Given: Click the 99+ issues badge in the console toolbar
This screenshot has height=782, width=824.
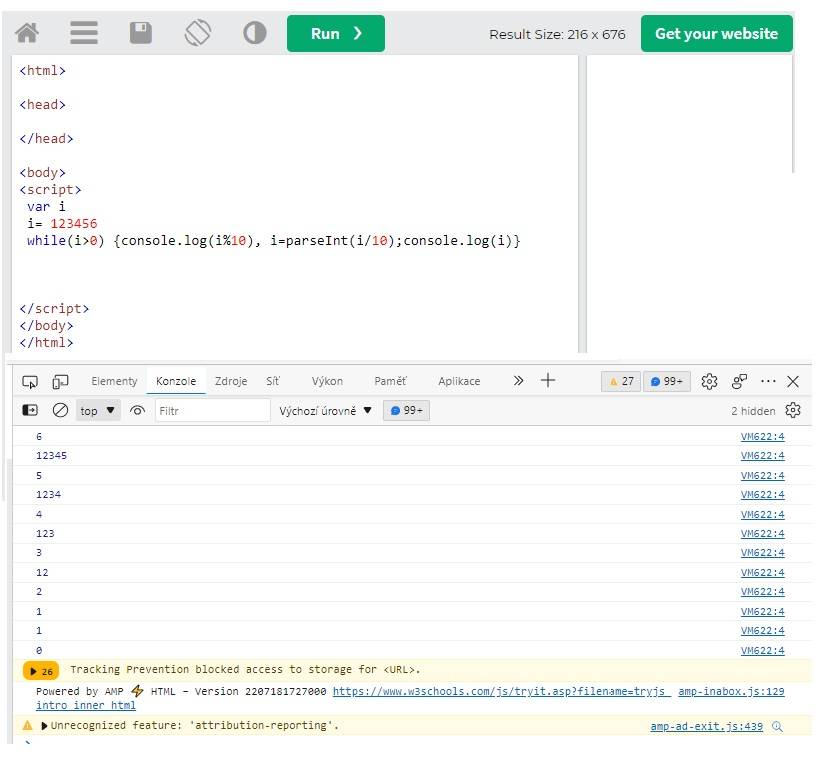Looking at the screenshot, I should 406,410.
